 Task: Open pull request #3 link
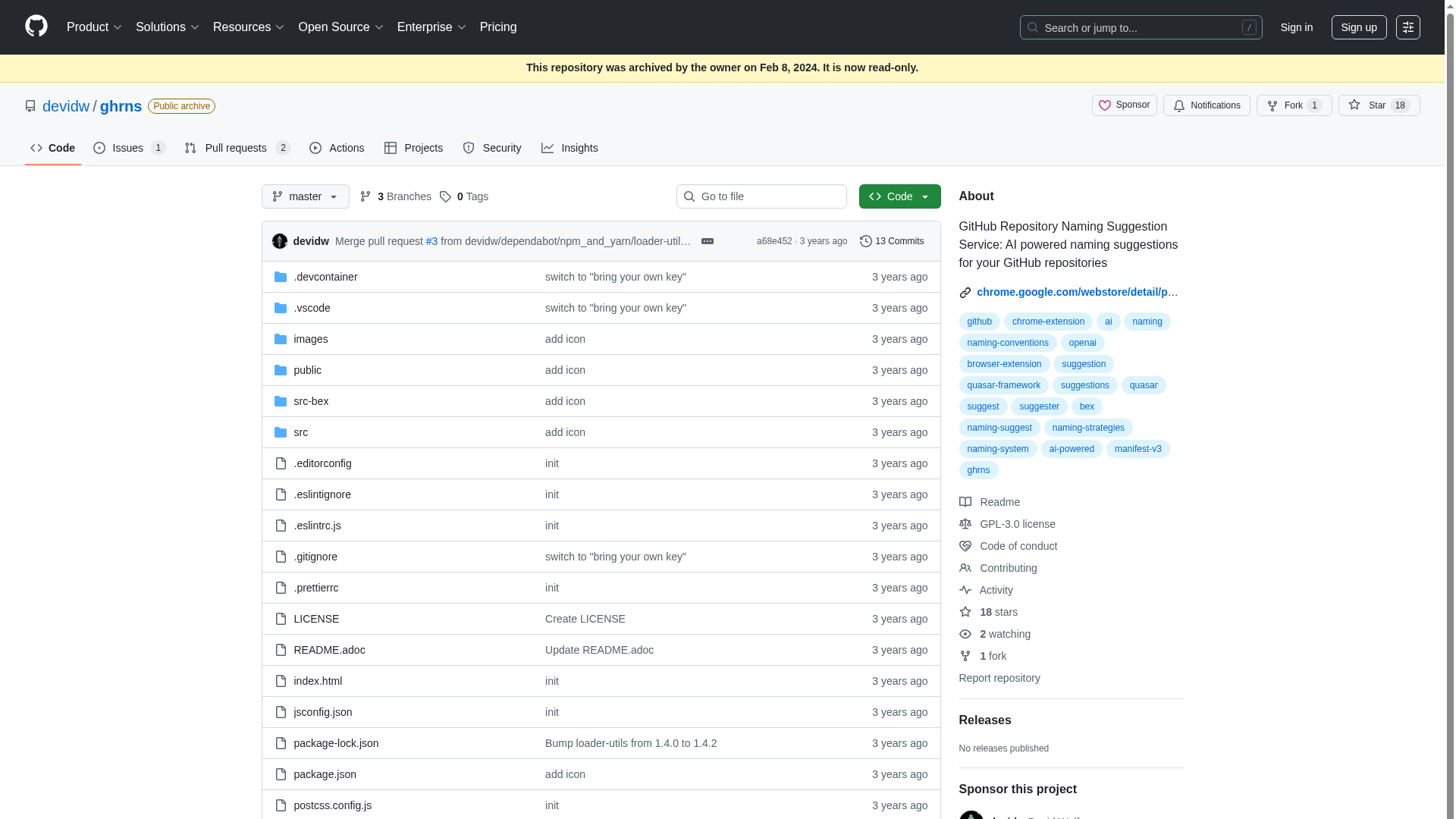click(431, 241)
